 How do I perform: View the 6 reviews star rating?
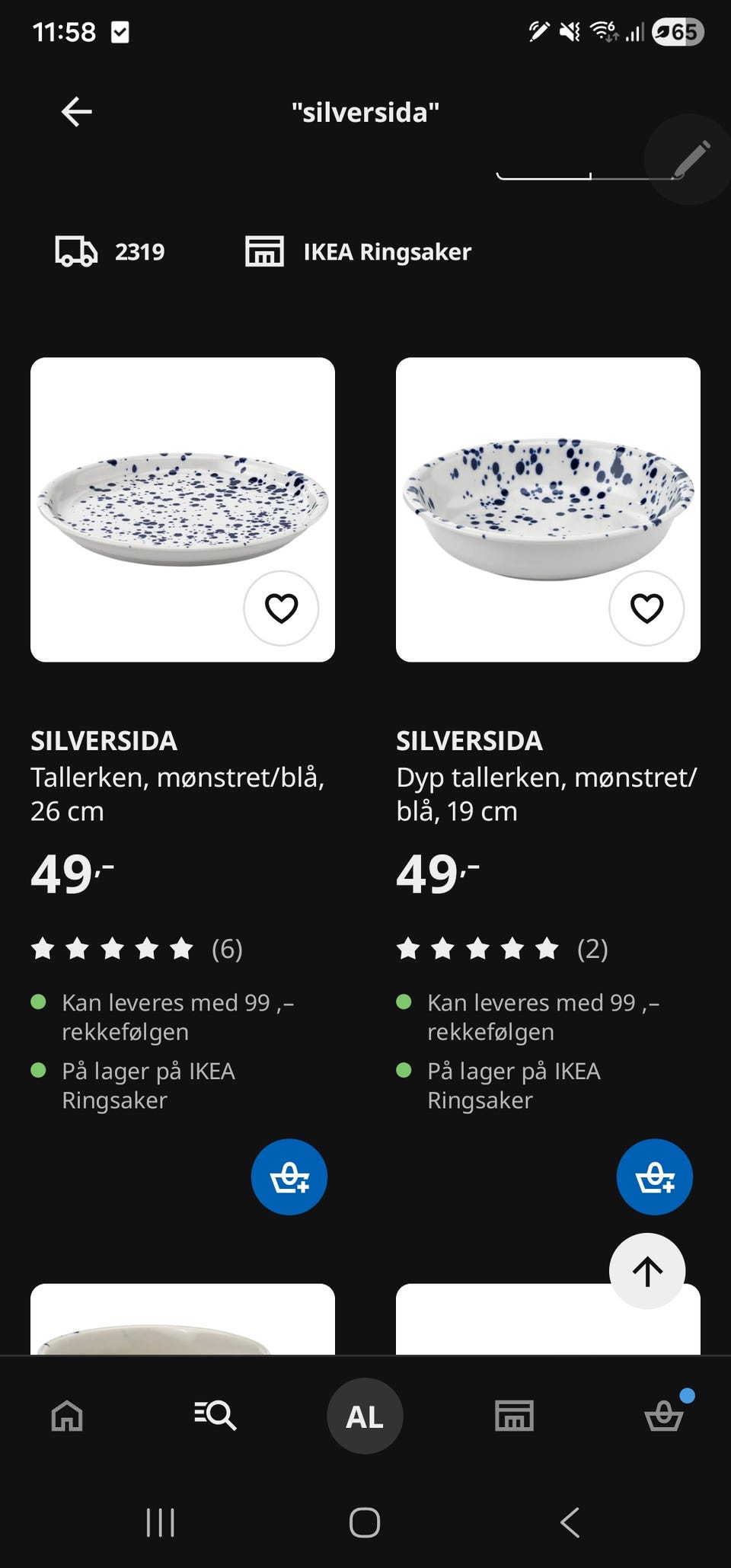point(137,949)
